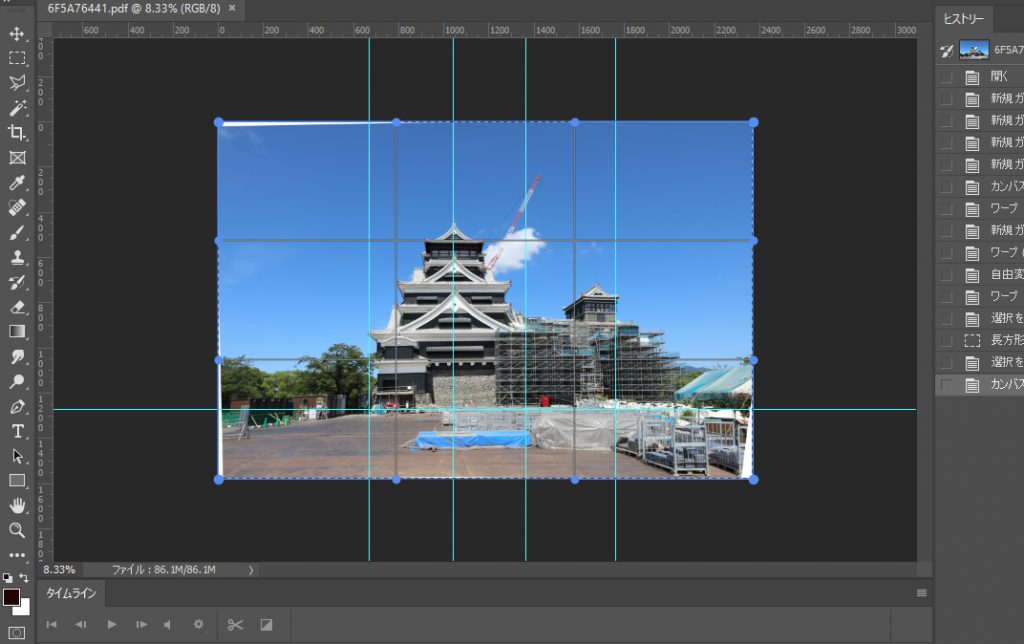Select the Clone Stamp tool

tap(17, 257)
